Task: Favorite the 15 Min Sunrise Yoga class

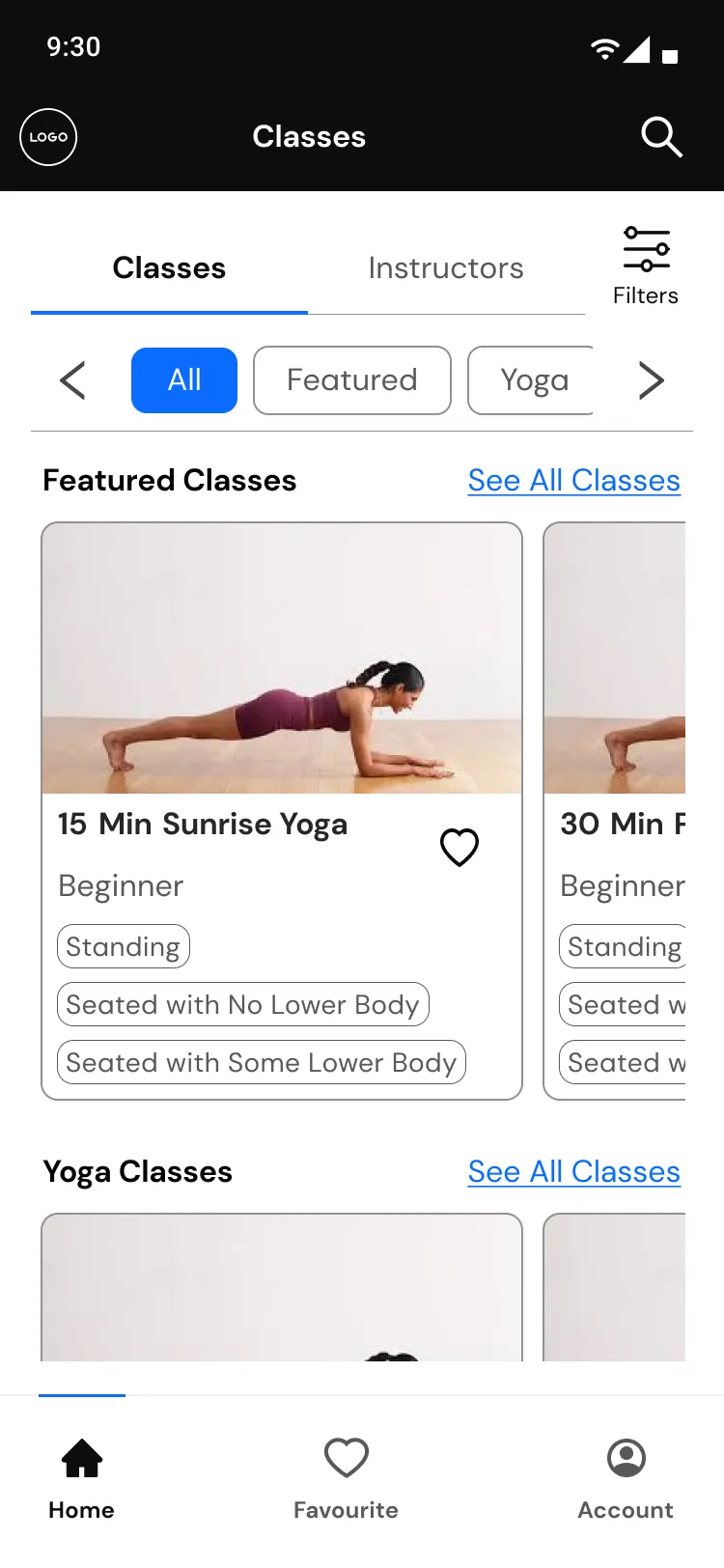Action: (459, 848)
